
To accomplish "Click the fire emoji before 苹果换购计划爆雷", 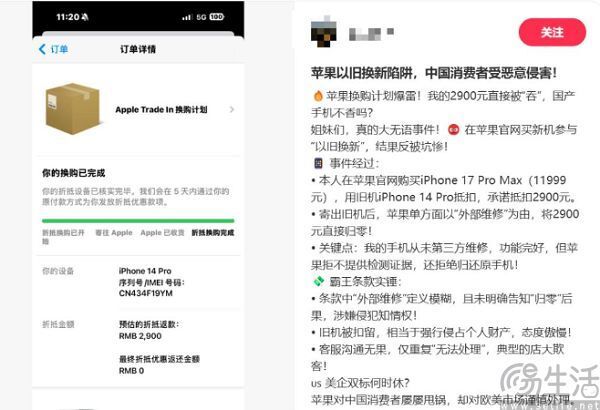I will point(318,96).
